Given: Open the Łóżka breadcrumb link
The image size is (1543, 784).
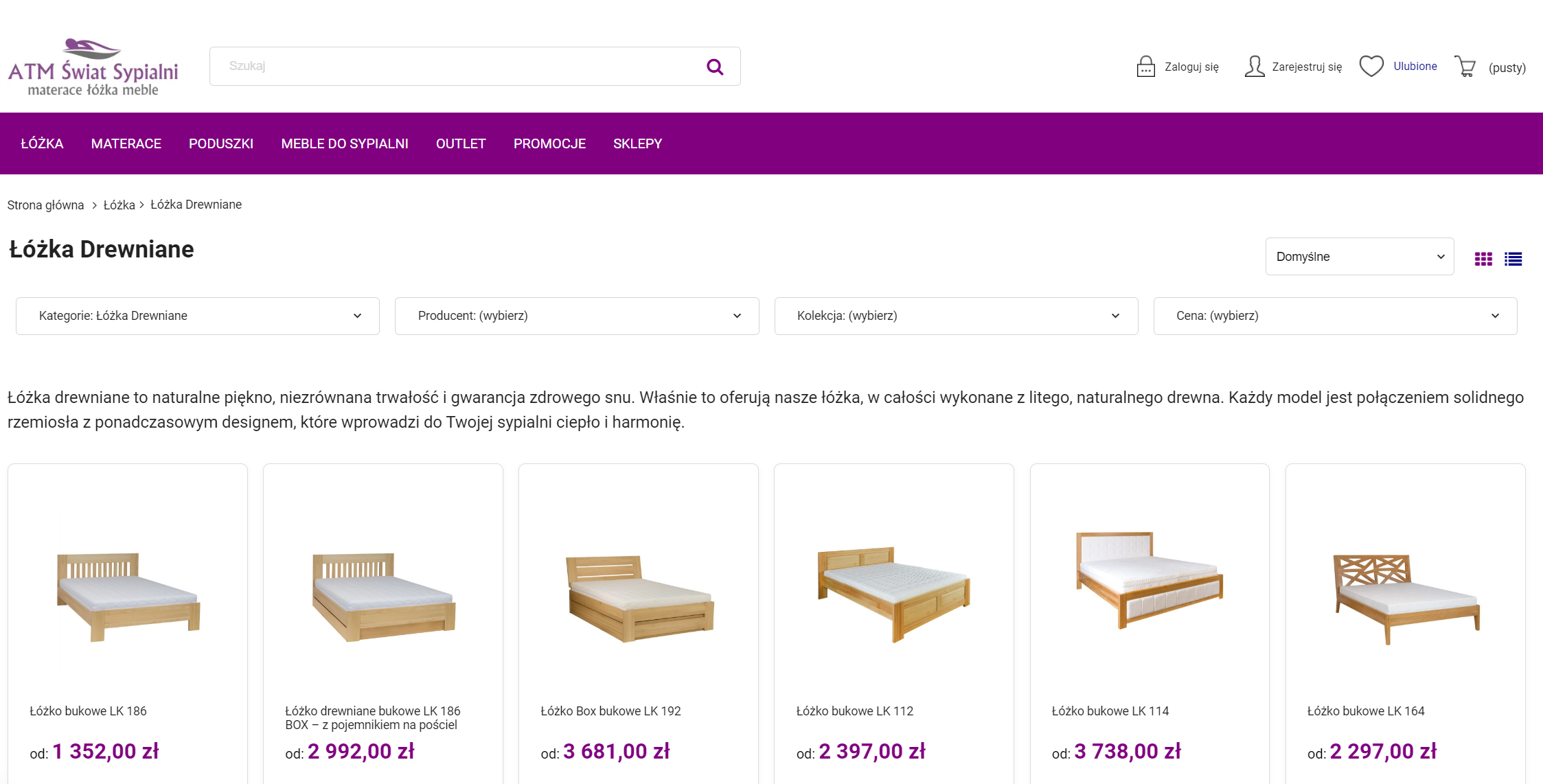Looking at the screenshot, I should pyautogui.click(x=118, y=205).
